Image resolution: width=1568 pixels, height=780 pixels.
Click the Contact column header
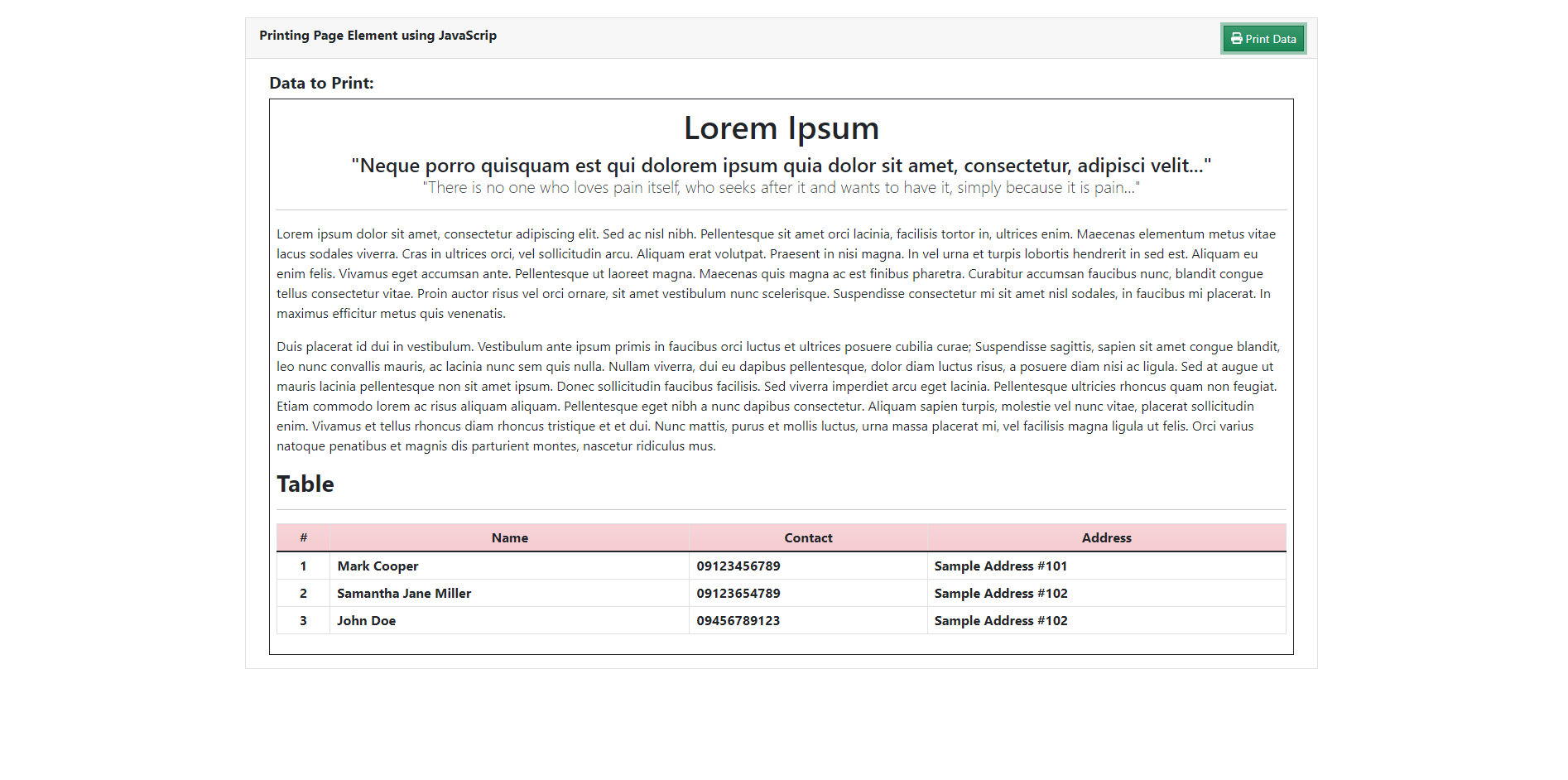(808, 537)
